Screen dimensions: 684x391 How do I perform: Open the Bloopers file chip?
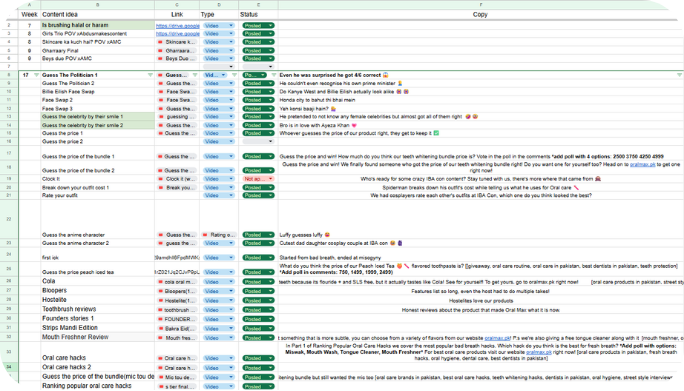pyautogui.click(x=177, y=291)
